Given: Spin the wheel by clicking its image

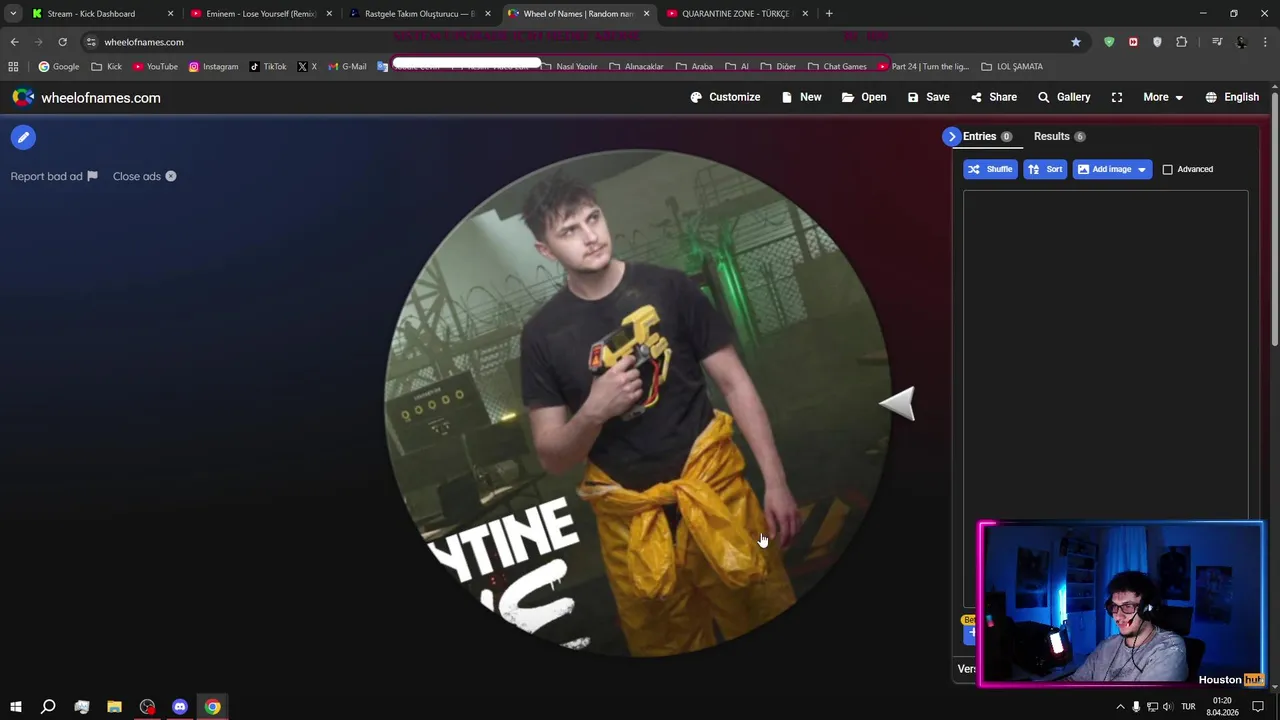Looking at the screenshot, I should click(637, 402).
